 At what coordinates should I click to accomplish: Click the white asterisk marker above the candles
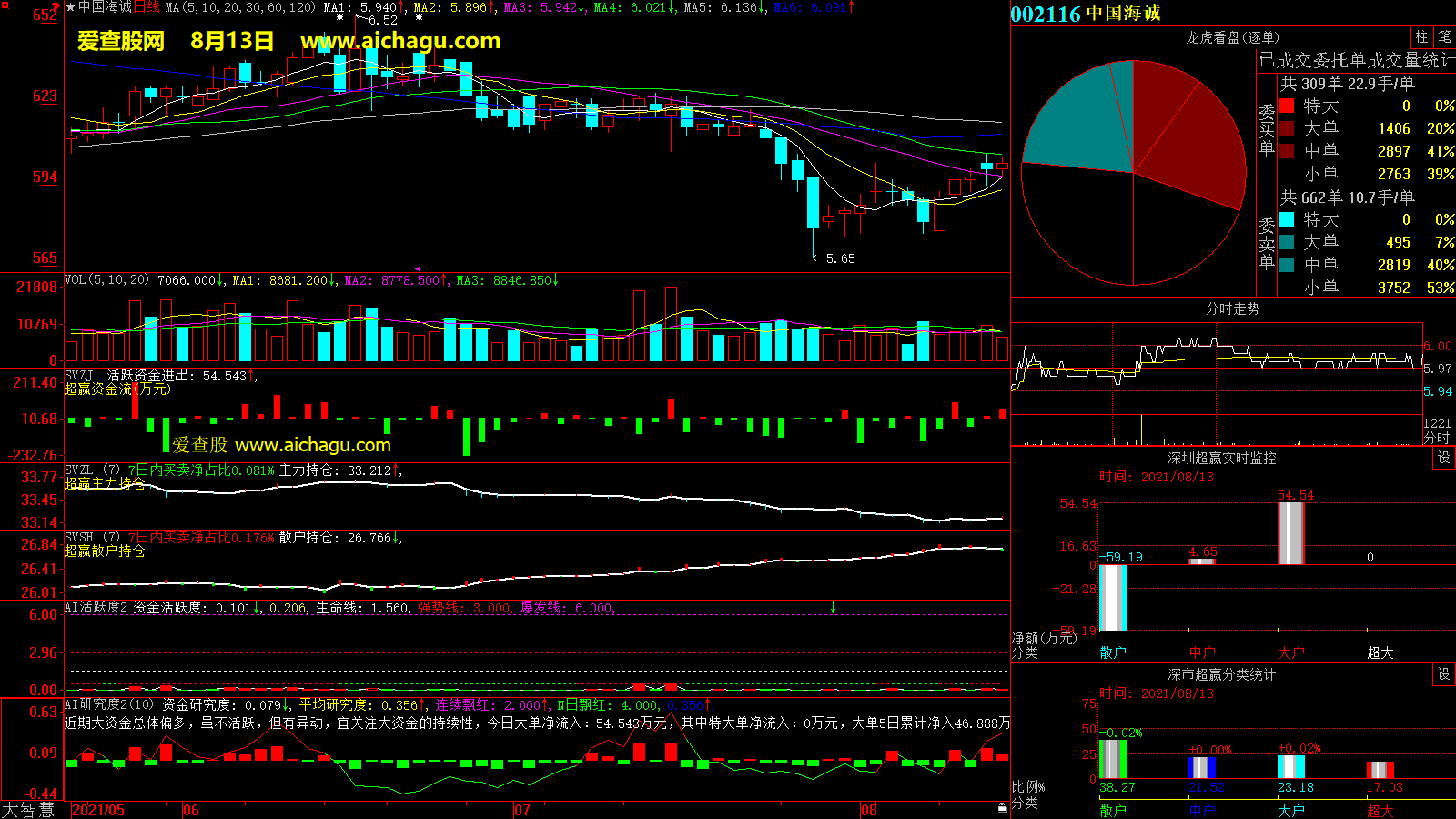[x=339, y=18]
